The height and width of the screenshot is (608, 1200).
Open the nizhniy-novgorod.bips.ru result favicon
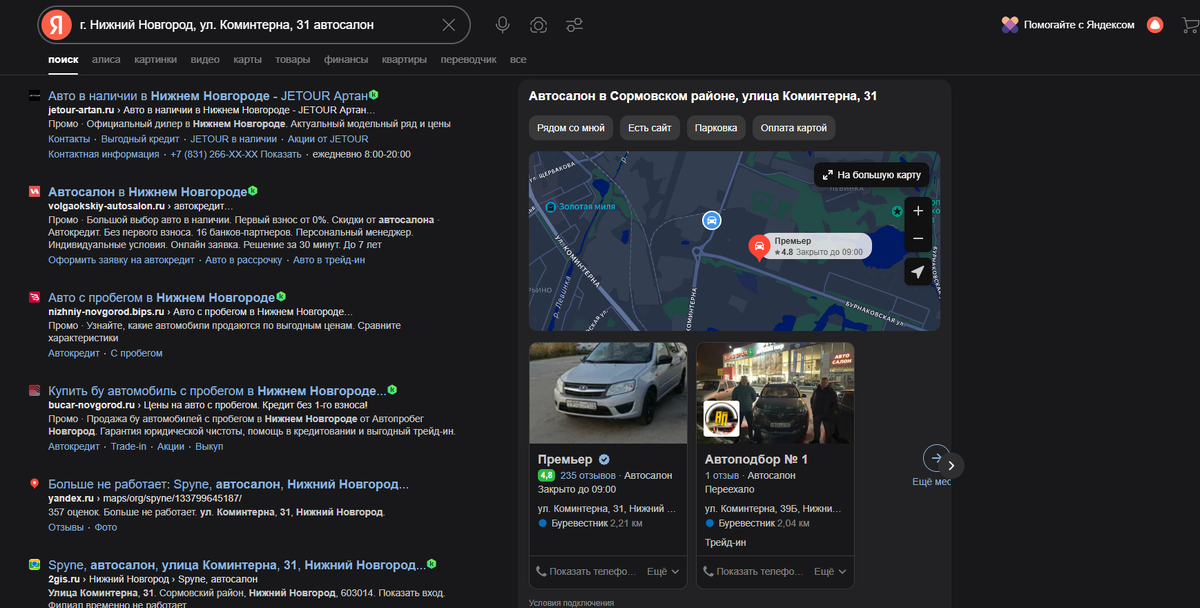[34, 298]
